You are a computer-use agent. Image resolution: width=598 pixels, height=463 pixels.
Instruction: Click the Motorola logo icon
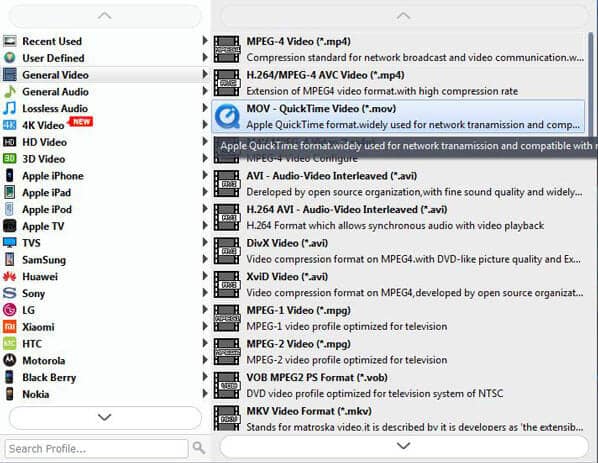[x=10, y=360]
